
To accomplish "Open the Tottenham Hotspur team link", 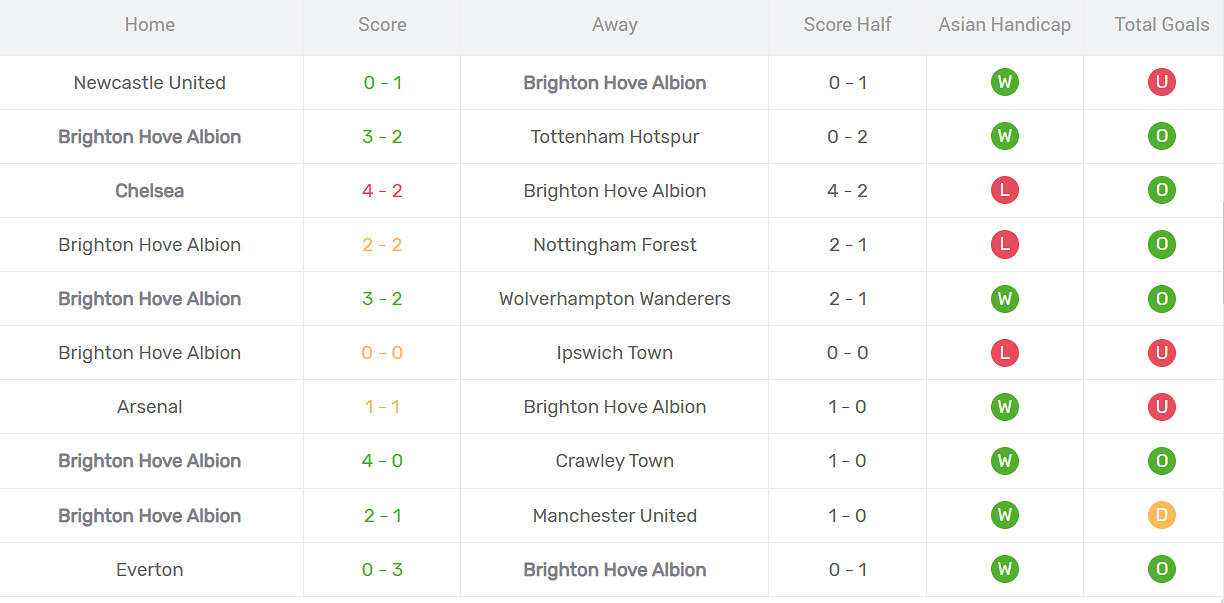I will click(614, 137).
